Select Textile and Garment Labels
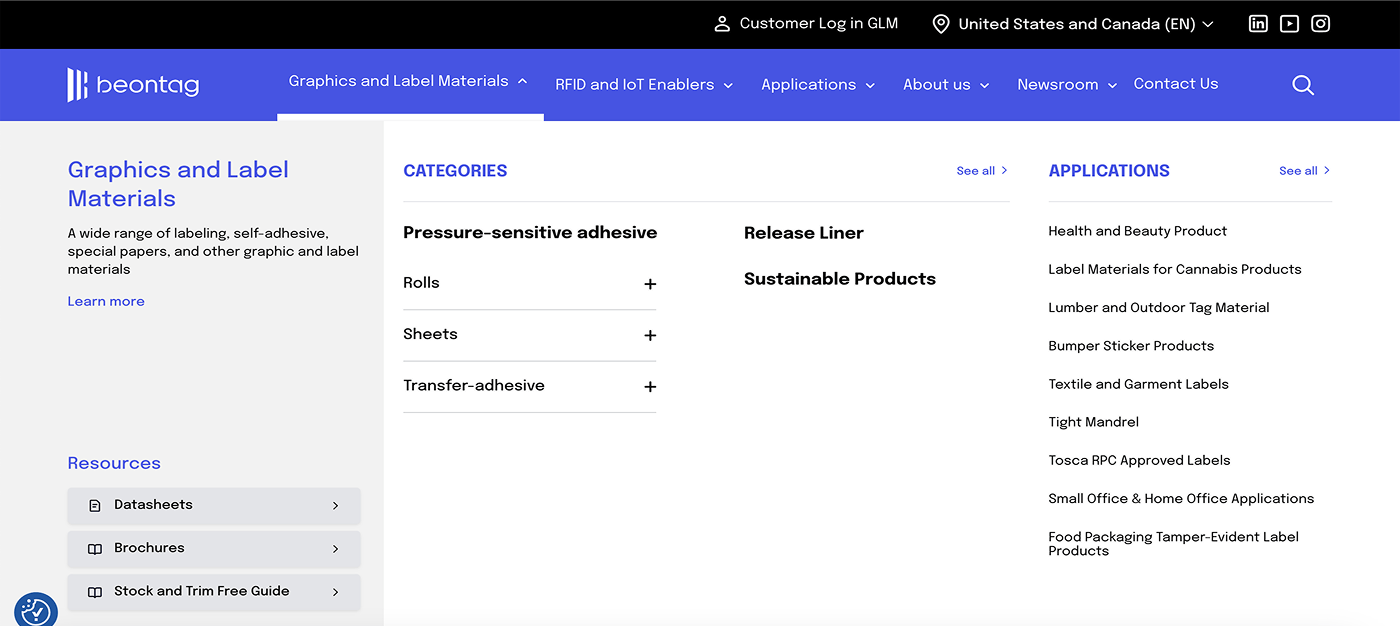Image resolution: width=1400 pixels, height=627 pixels. point(1138,384)
